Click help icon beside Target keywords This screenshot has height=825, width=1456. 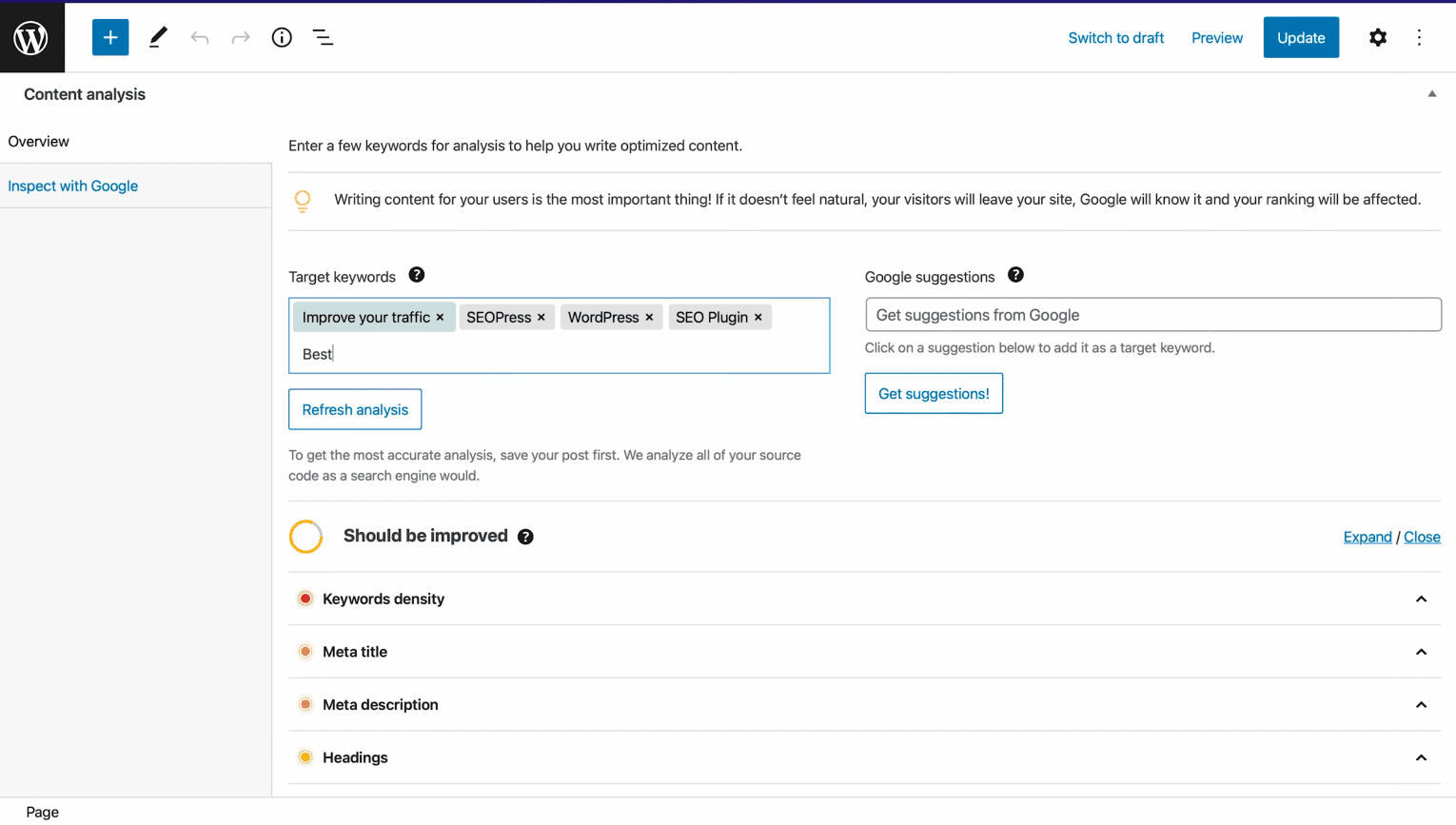tap(417, 275)
